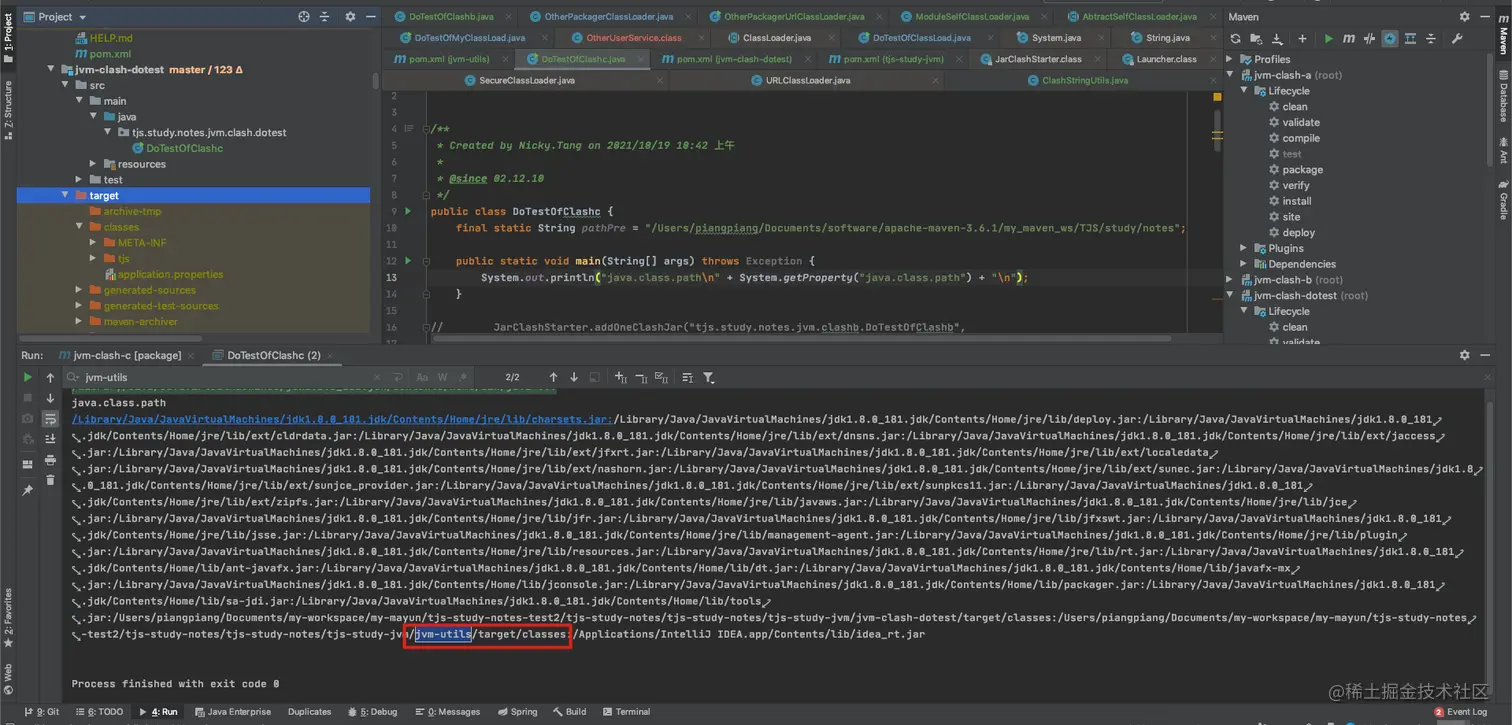Expand the jvm-clash-b Maven project
This screenshot has height=725, width=1512.
pos(1231,280)
